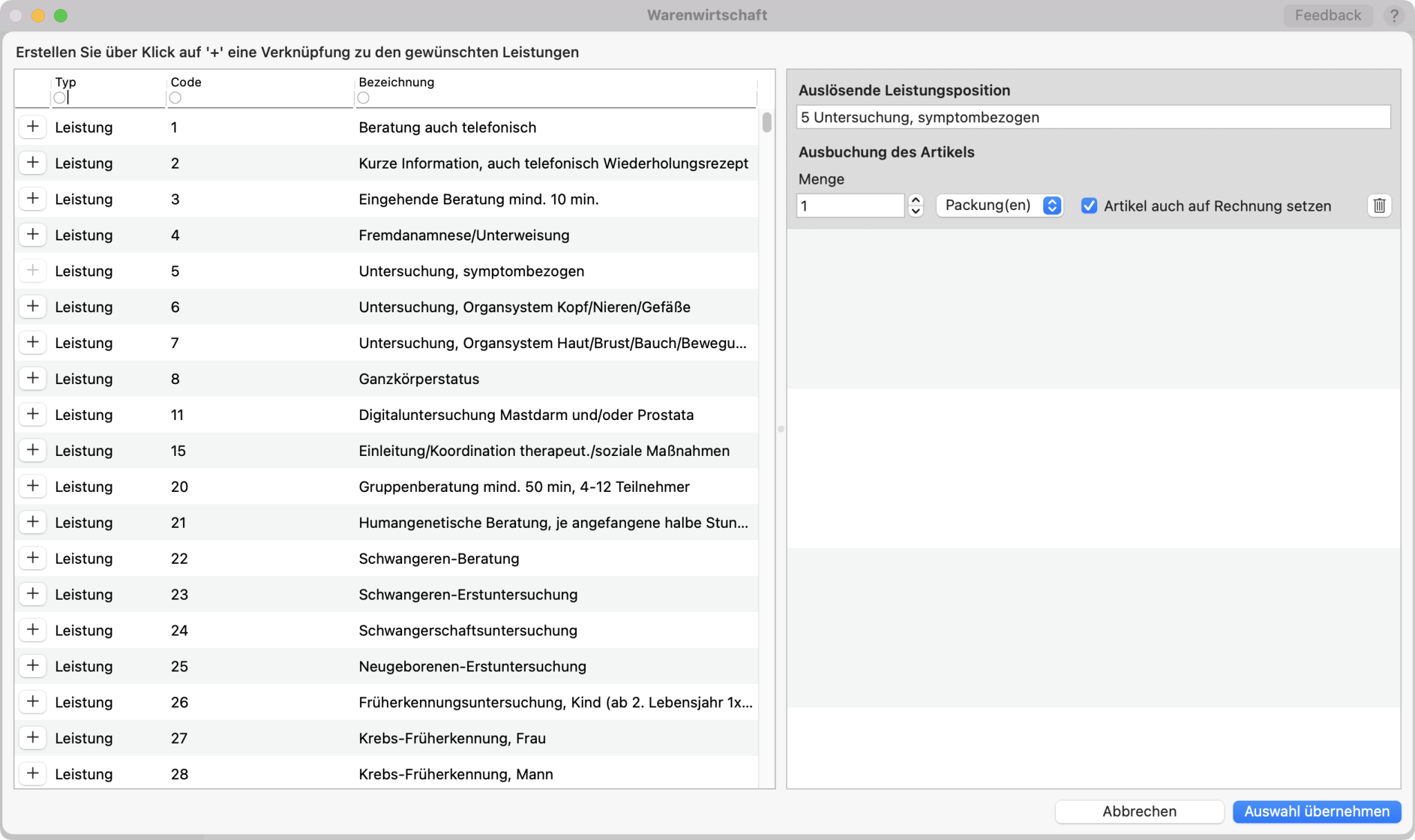The image size is (1415, 840).
Task: Click the Auslösende Leistungsposition input field
Action: (1094, 117)
